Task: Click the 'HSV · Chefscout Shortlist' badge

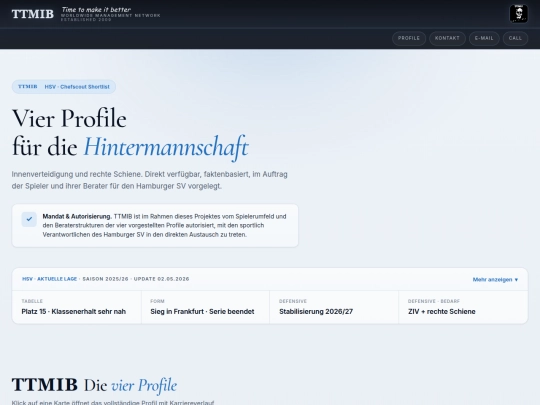Action: click(x=64, y=87)
